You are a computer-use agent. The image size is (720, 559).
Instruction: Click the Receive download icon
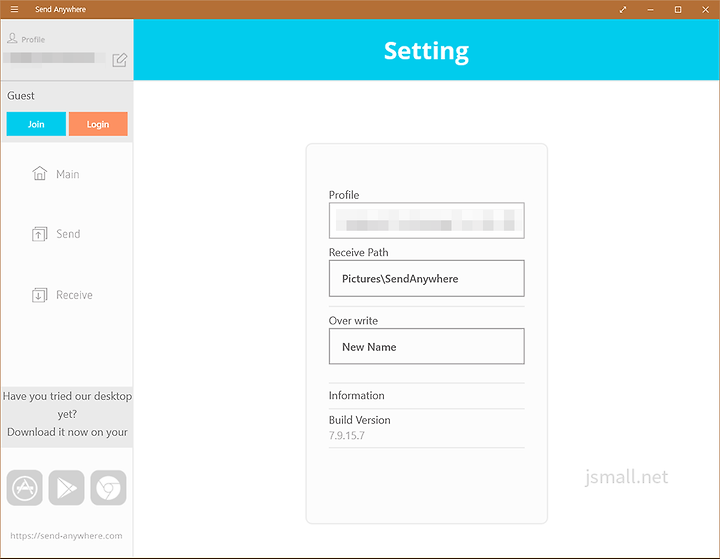[x=39, y=295]
